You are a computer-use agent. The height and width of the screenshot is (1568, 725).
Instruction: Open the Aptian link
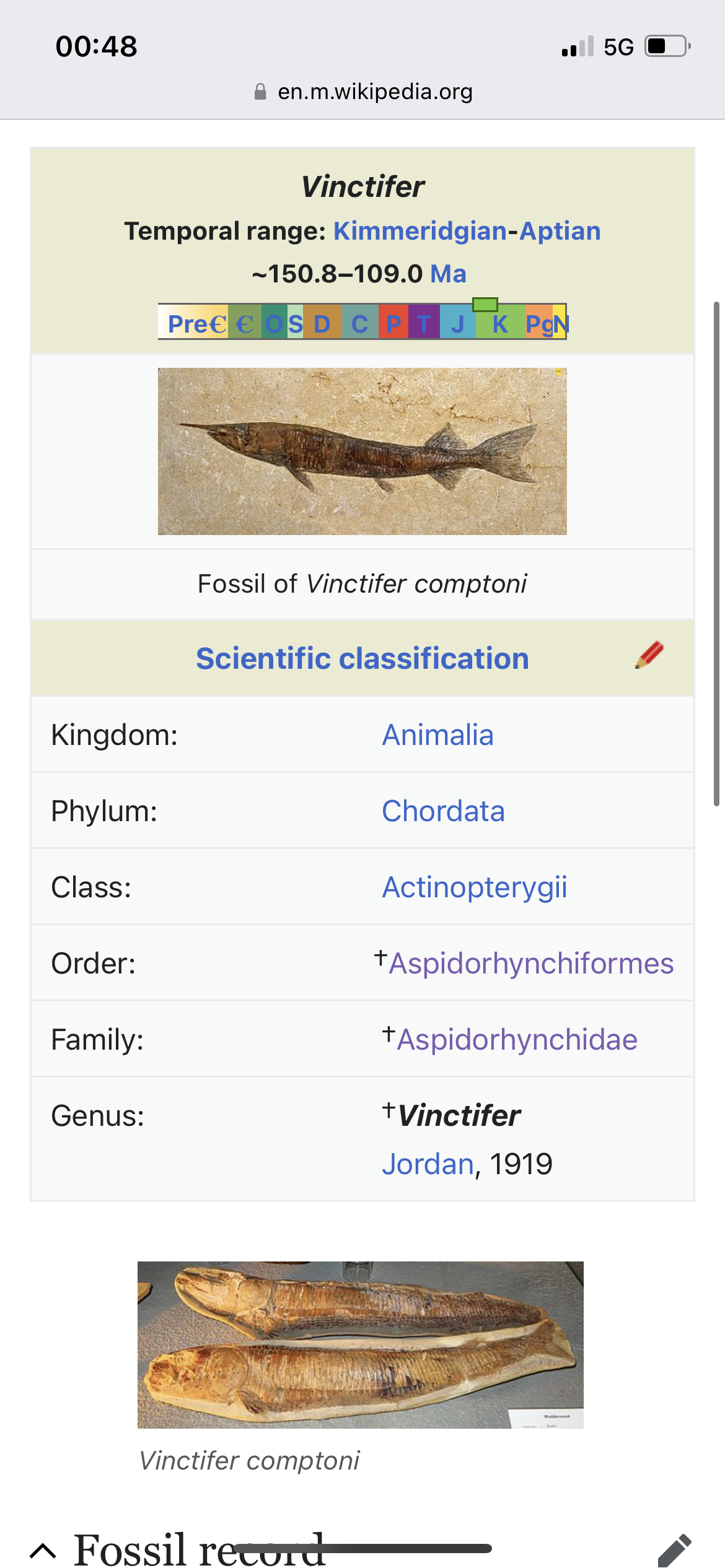(560, 231)
